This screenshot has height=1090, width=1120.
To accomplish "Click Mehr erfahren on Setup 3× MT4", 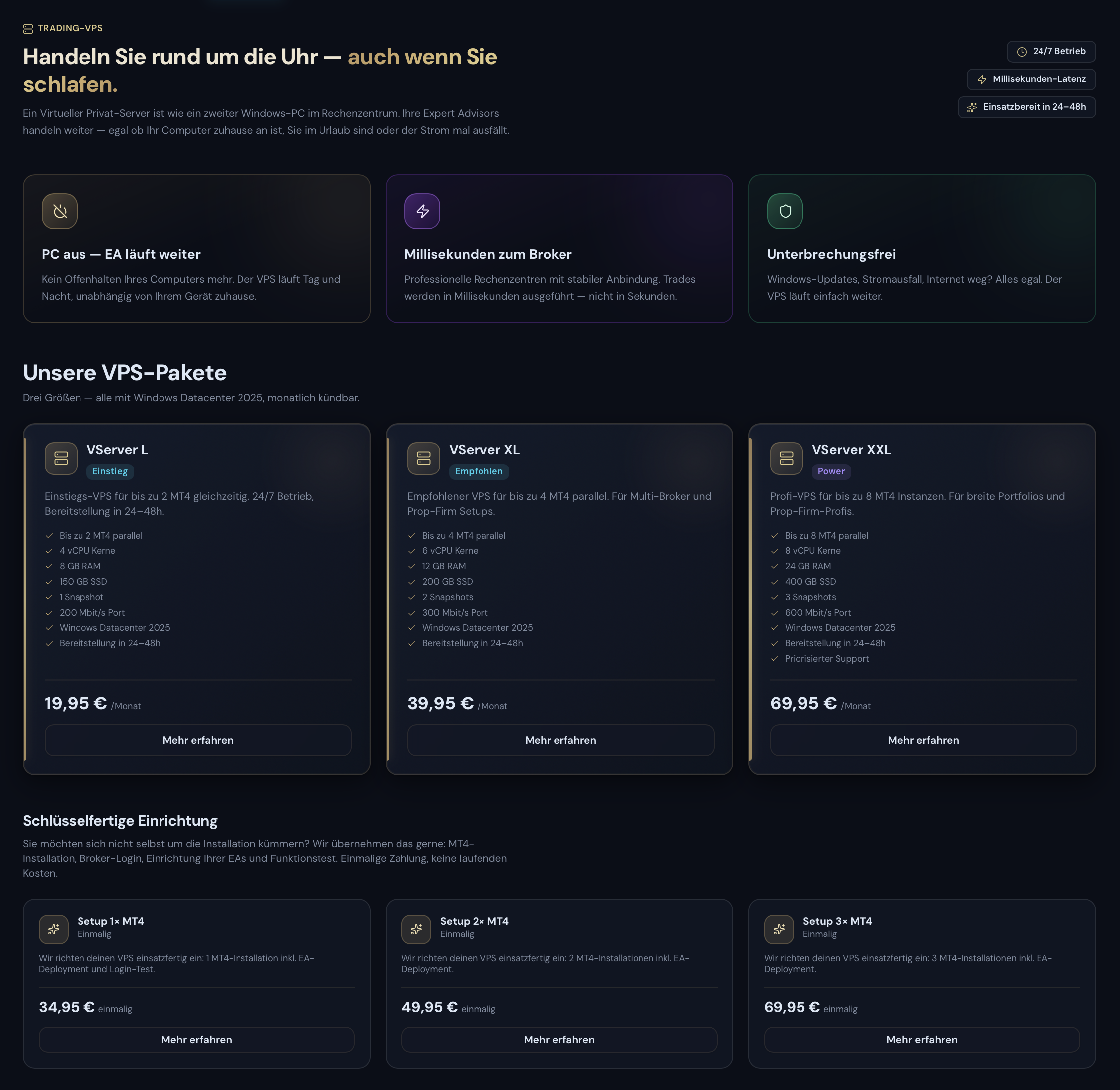I will [x=922, y=1040].
